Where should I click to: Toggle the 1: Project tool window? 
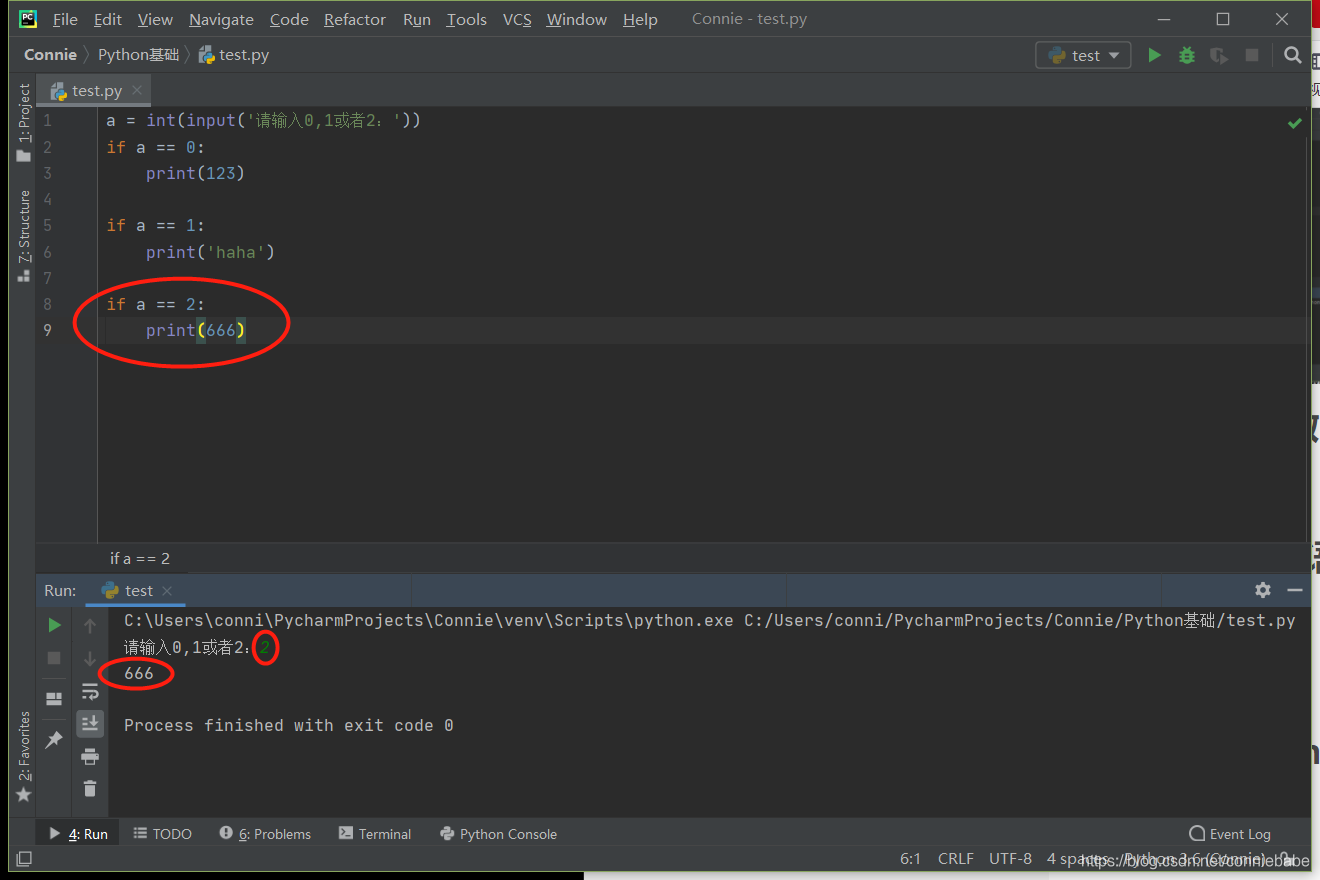(x=24, y=122)
